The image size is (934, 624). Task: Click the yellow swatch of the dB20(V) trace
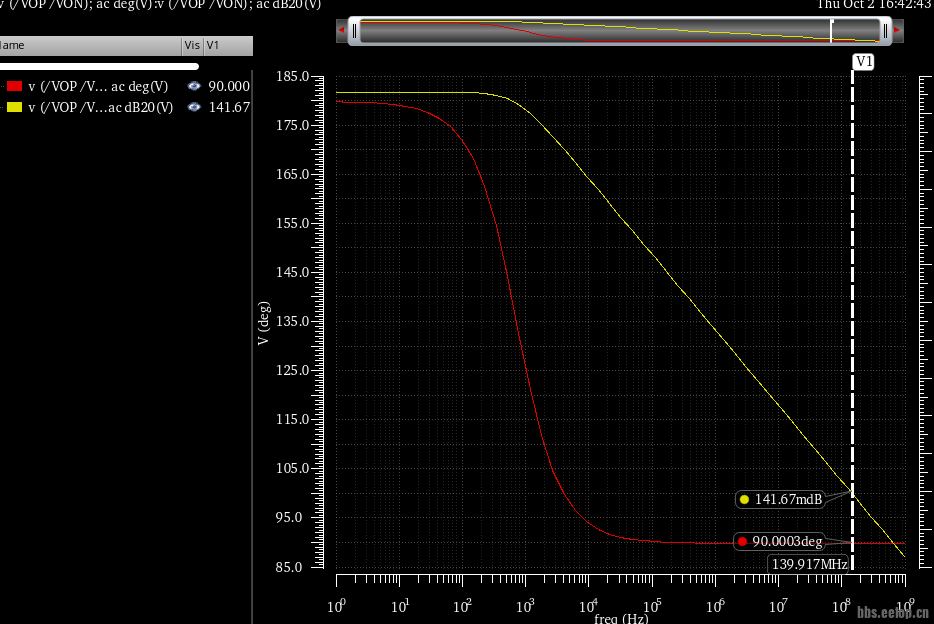(x=14, y=107)
